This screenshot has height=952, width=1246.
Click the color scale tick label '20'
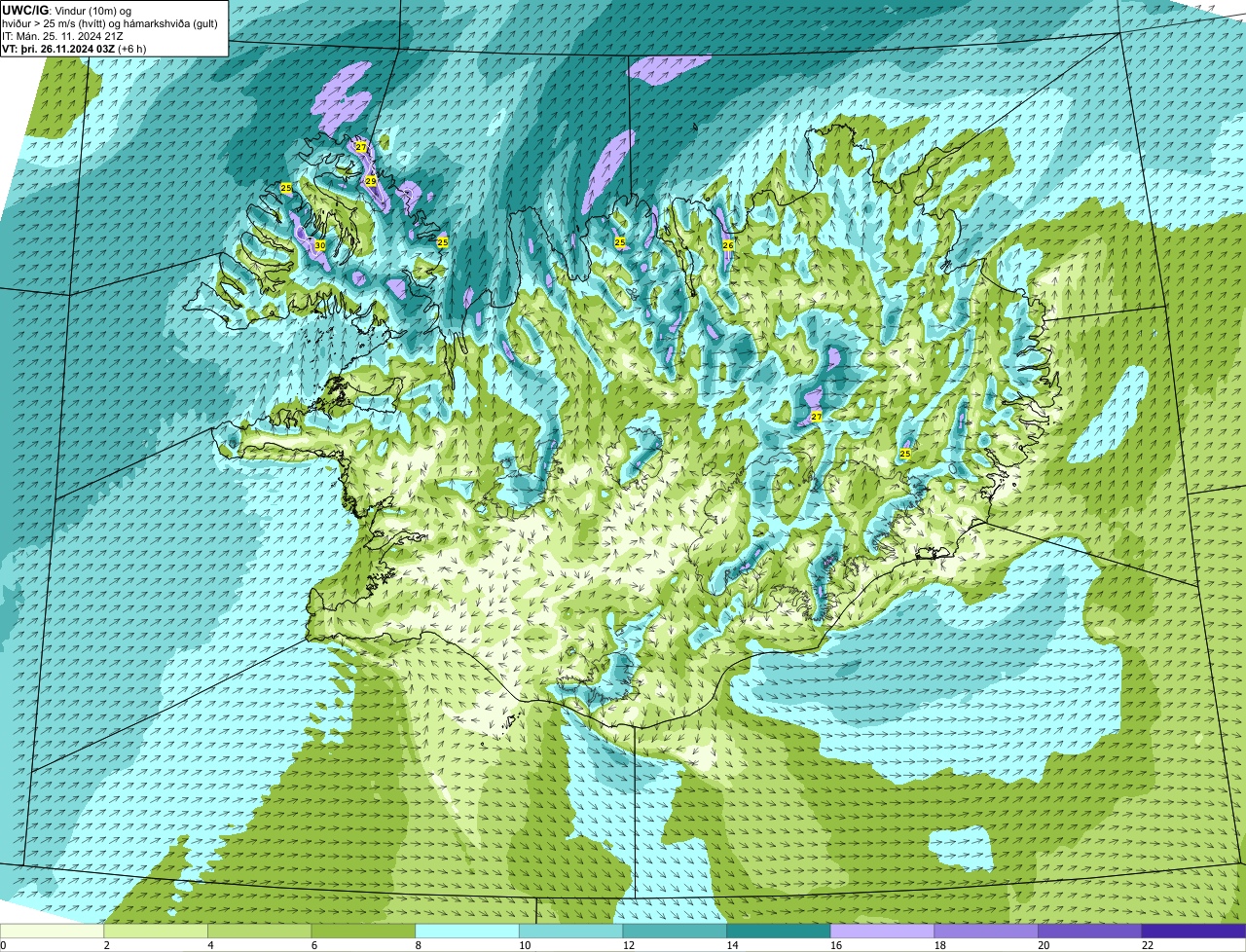point(1044,945)
